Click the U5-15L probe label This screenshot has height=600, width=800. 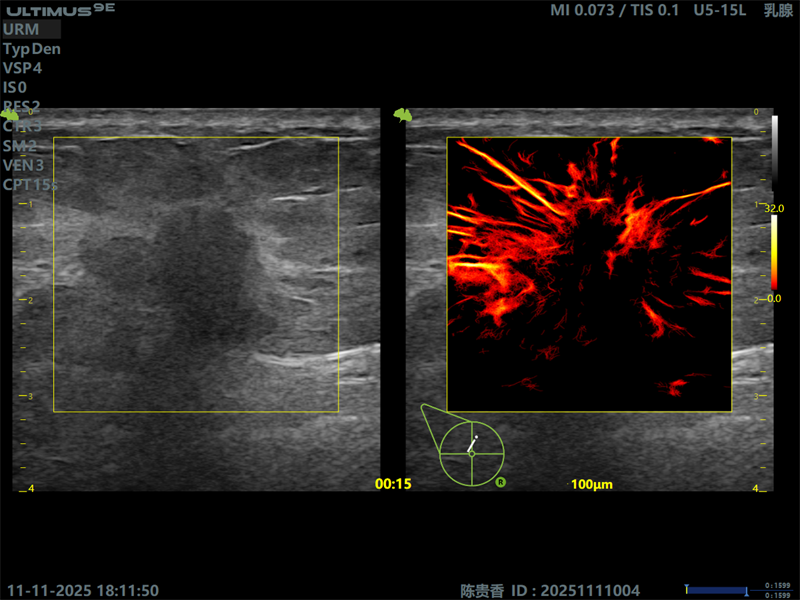(719, 10)
